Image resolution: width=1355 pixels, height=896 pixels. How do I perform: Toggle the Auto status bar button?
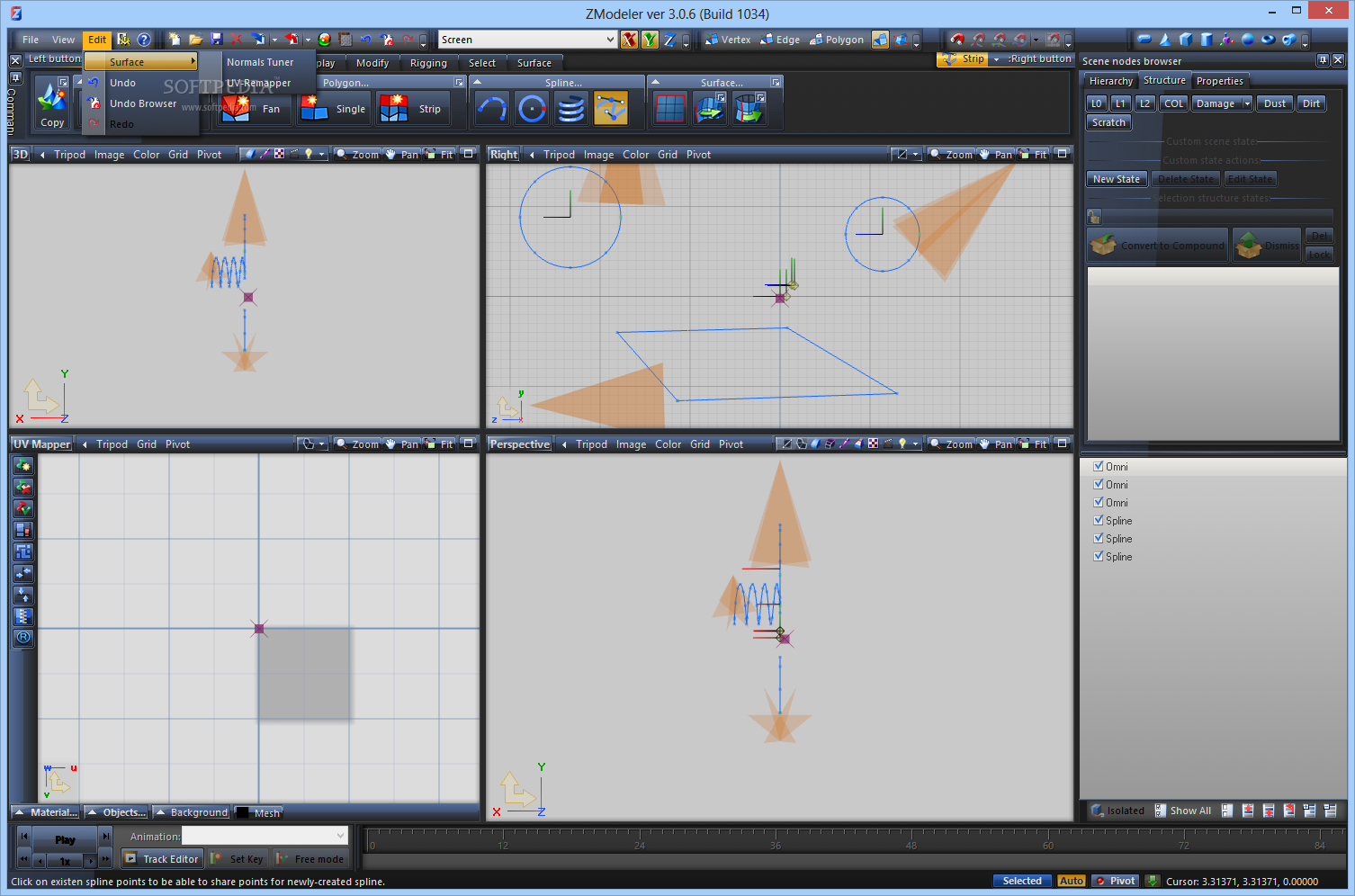click(x=1071, y=881)
